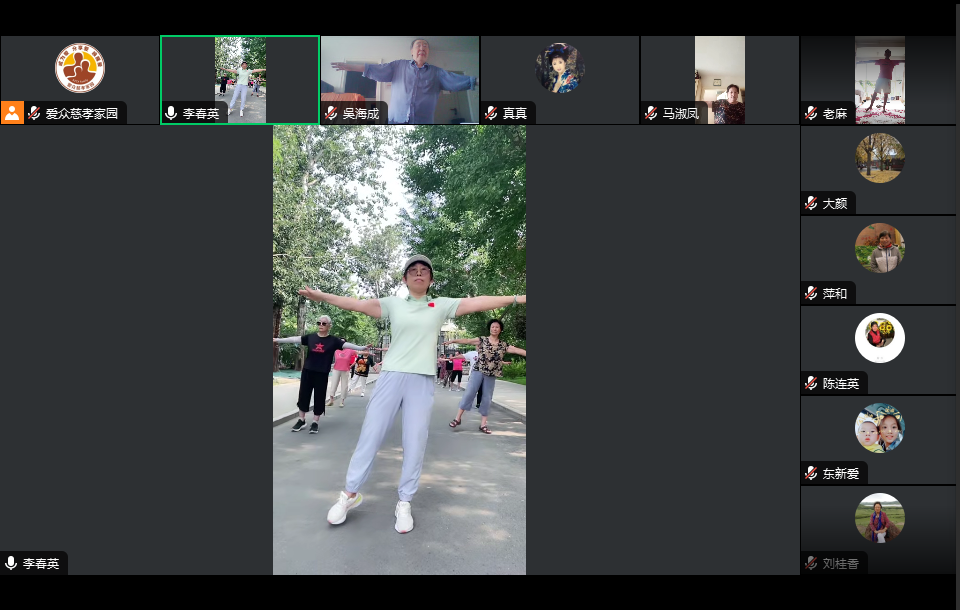This screenshot has width=960, height=610.
Task: Click 陈连英's round avatar
Action: 879,338
